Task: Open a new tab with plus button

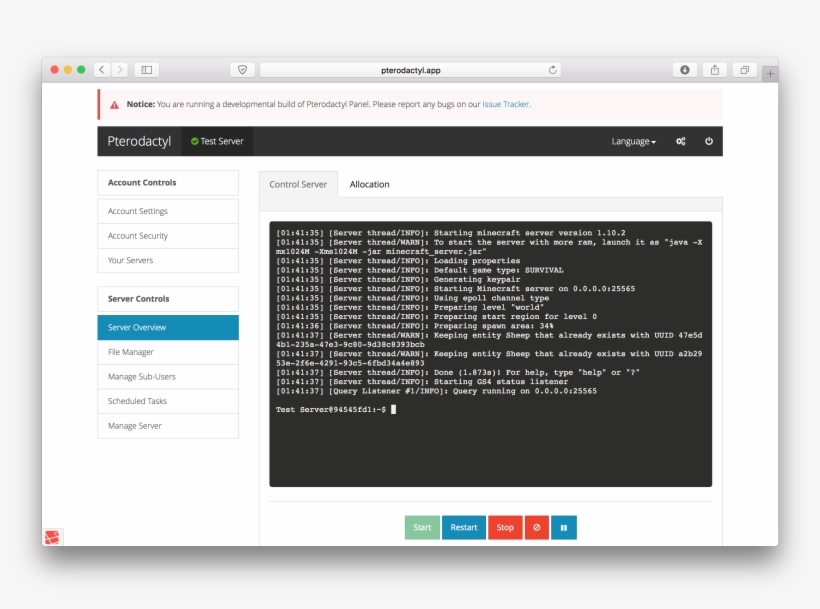Action: pyautogui.click(x=770, y=74)
